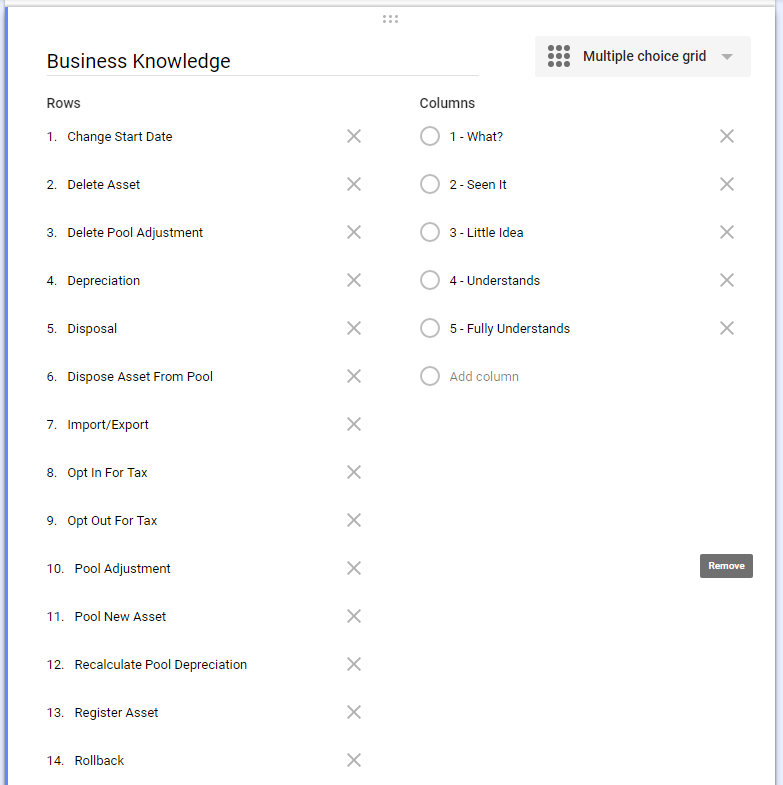Edit row text 'Opt Out For Tax'
The height and width of the screenshot is (785, 783).
click(112, 521)
